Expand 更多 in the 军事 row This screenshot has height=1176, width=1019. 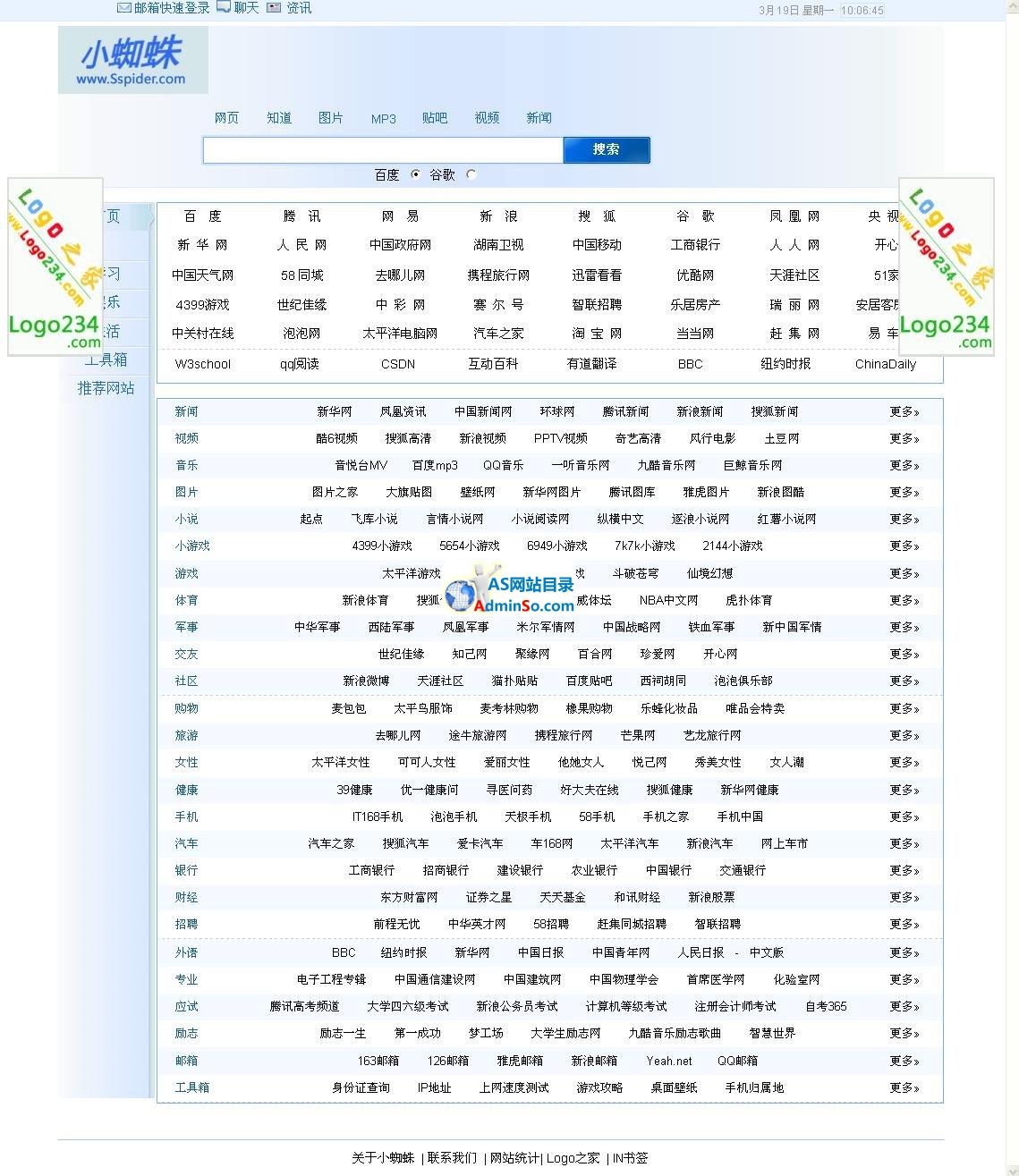904,628
